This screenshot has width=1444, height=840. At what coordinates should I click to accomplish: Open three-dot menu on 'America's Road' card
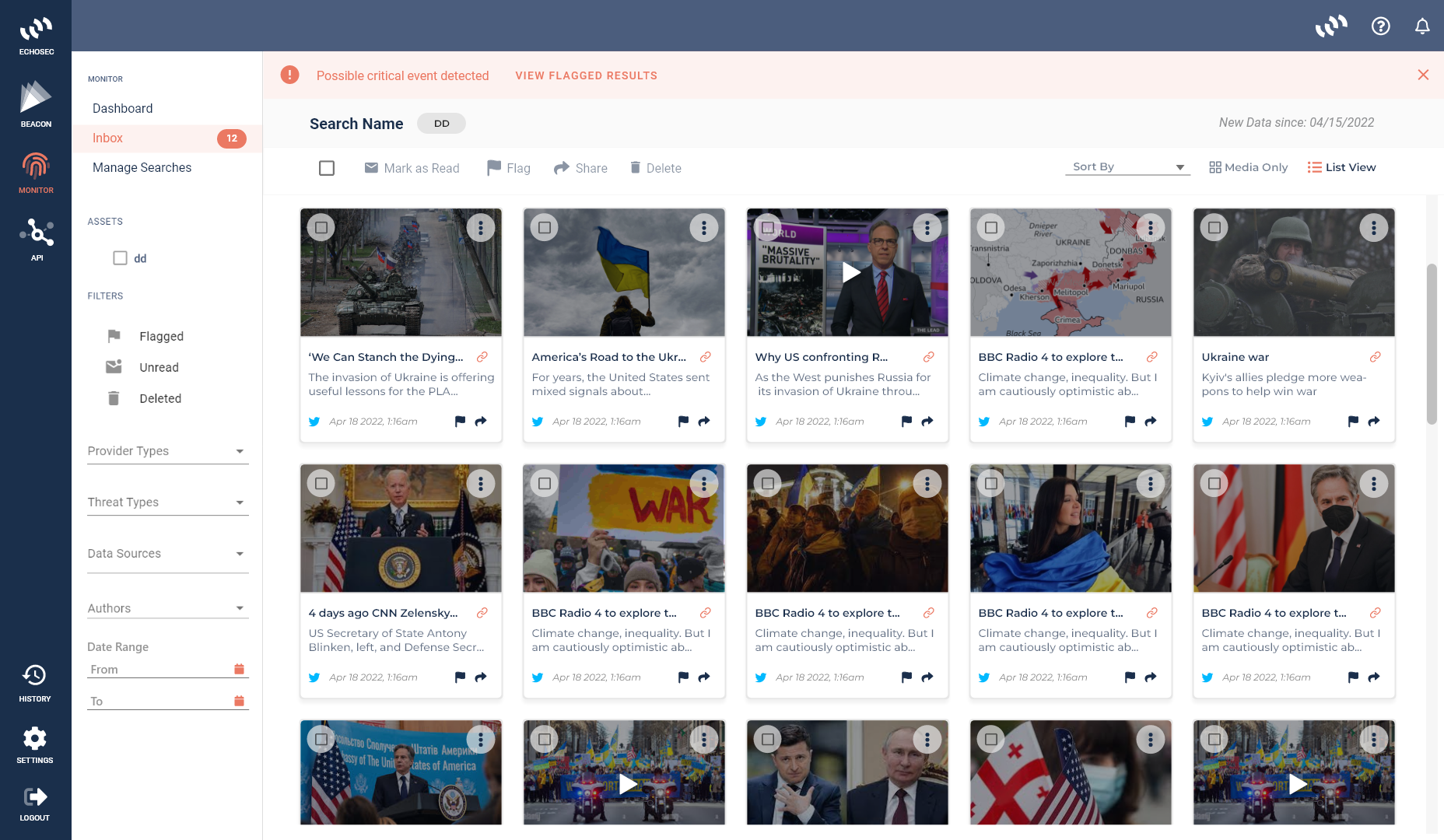coord(703,228)
